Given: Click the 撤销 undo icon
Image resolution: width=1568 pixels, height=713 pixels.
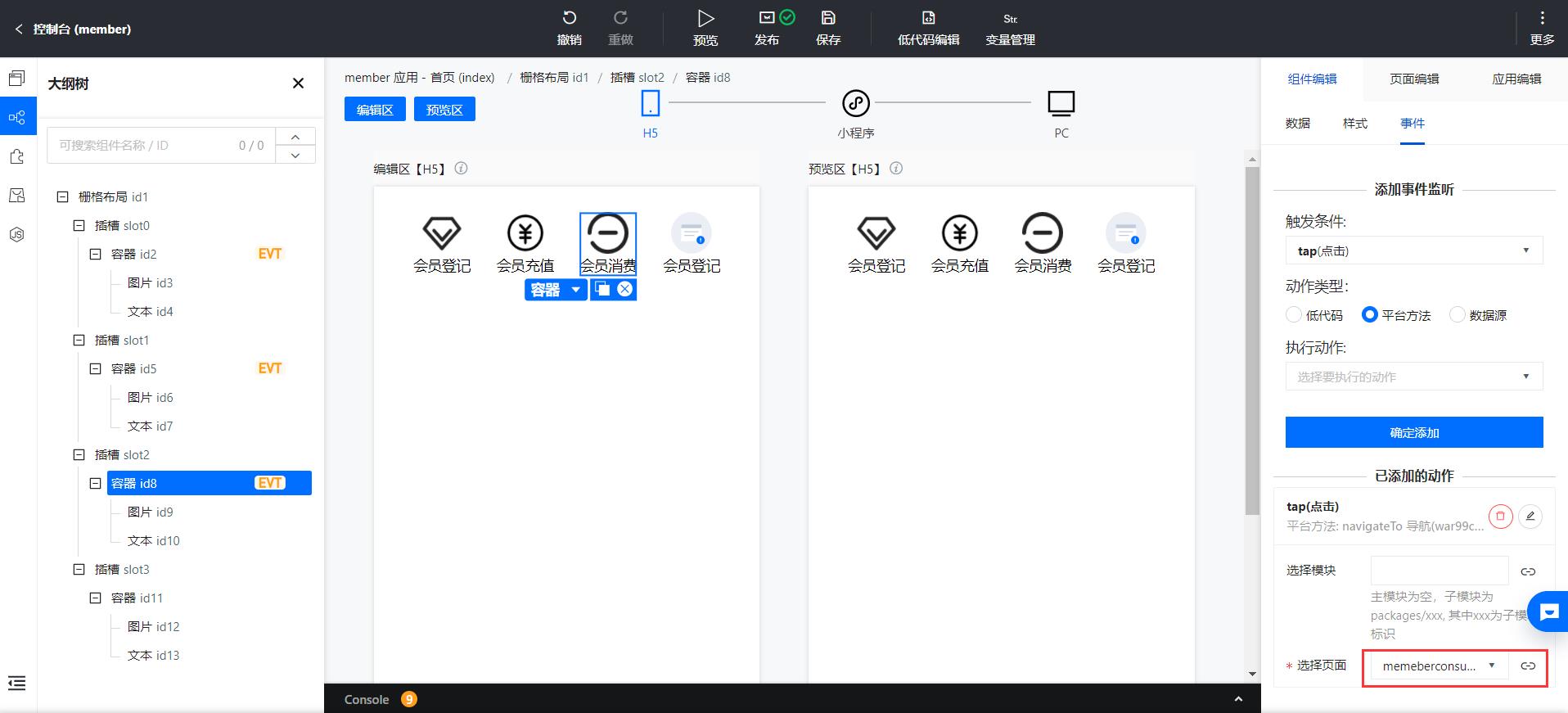Looking at the screenshot, I should pyautogui.click(x=570, y=18).
